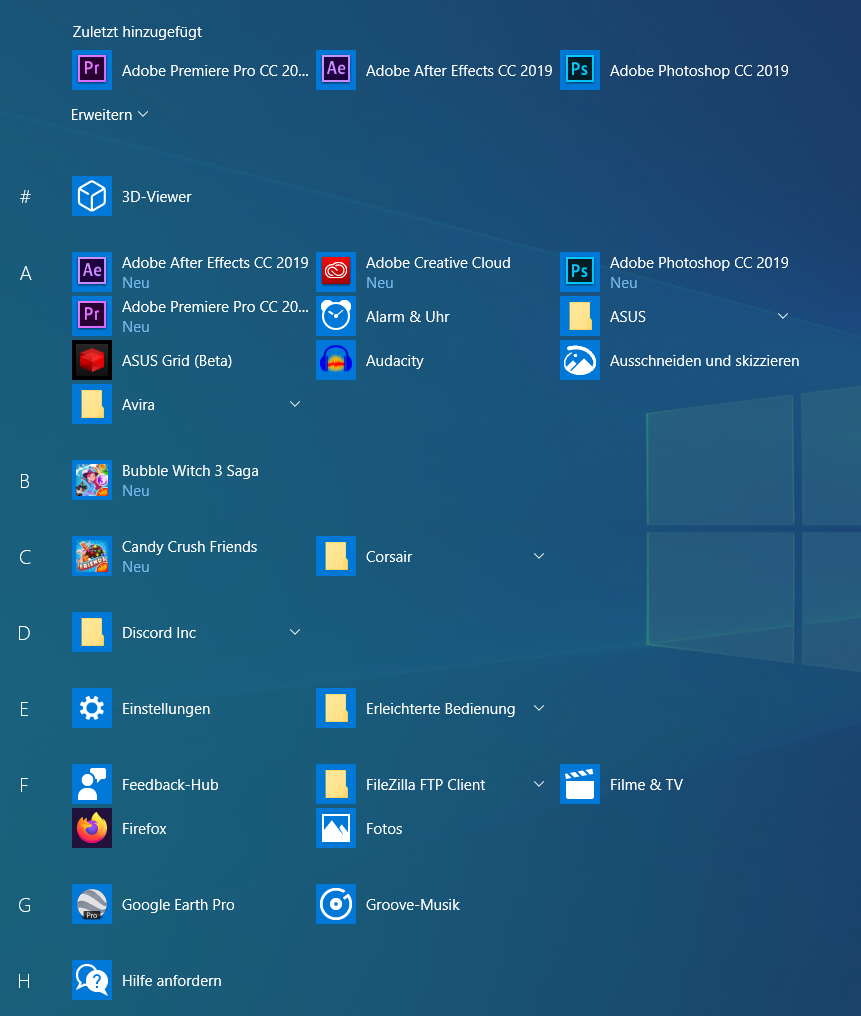Screen dimensions: 861x1016
Task: Click the 'Ausschneiden und skizzieren' label
Action: 704,360
